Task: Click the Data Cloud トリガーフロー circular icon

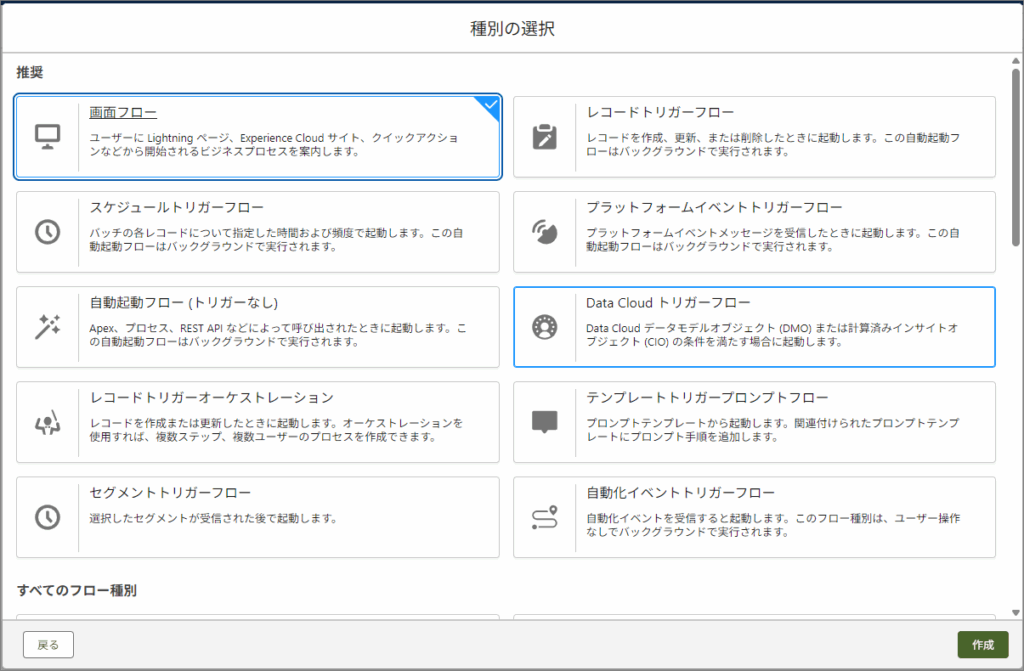Action: pos(545,326)
